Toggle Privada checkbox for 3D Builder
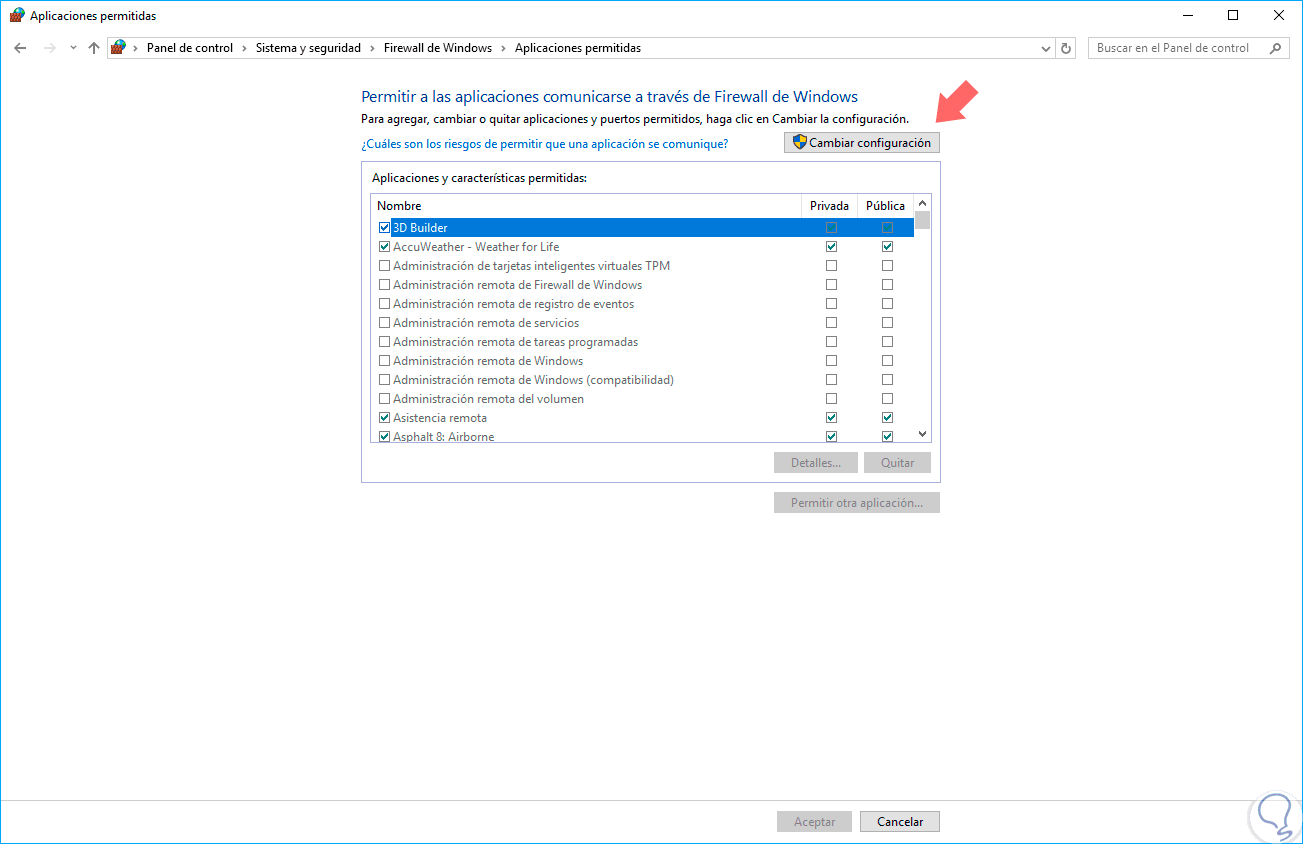The height and width of the screenshot is (844, 1303). (831, 228)
